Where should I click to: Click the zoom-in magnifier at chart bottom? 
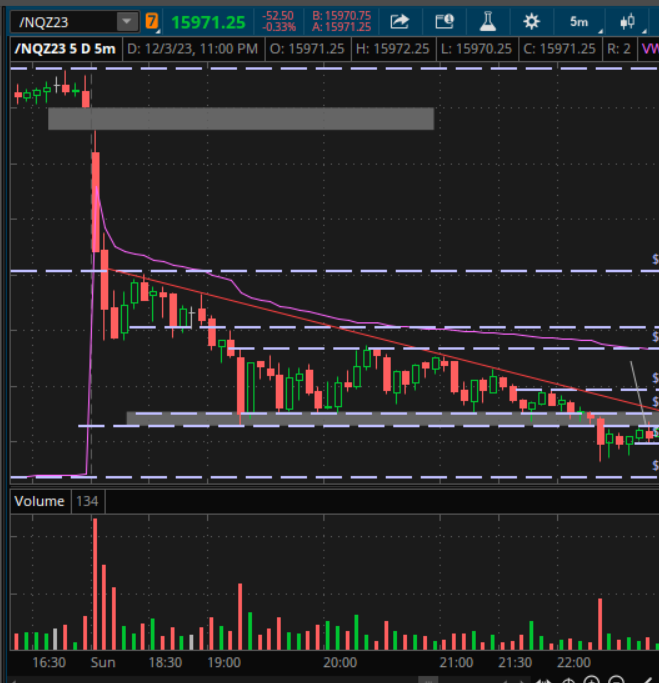[x=593, y=679]
